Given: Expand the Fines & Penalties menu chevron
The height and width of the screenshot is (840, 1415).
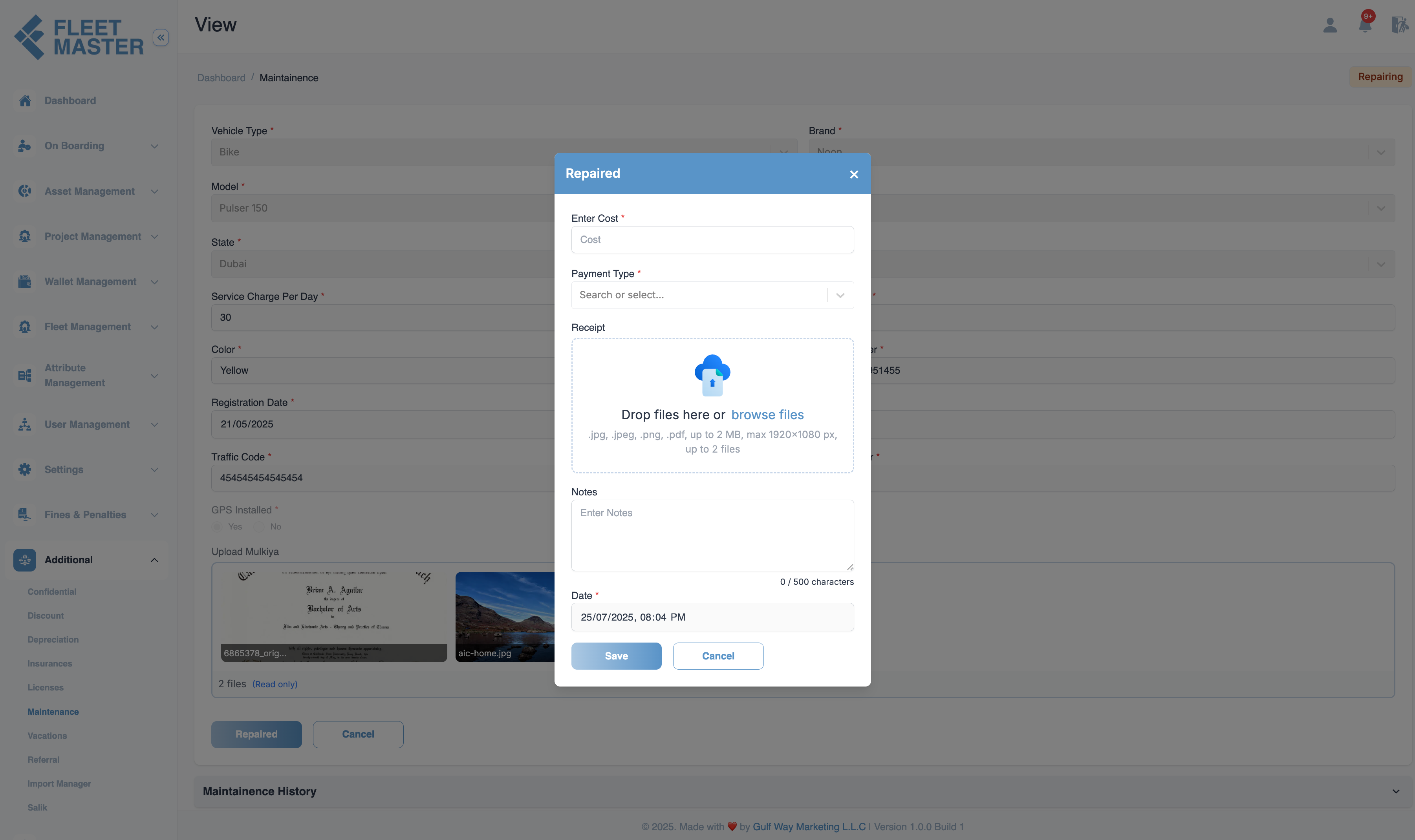Looking at the screenshot, I should coord(154,515).
